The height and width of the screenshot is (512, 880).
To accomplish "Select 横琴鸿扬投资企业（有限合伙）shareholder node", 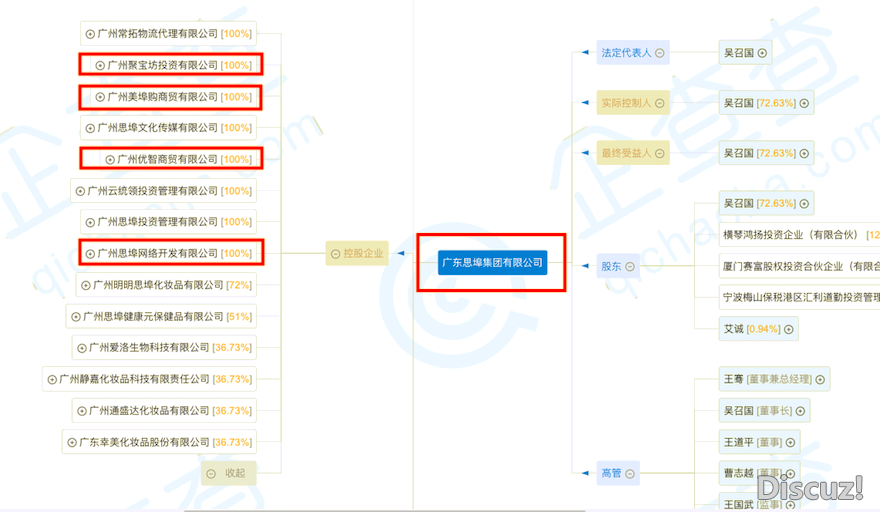I will [x=800, y=235].
